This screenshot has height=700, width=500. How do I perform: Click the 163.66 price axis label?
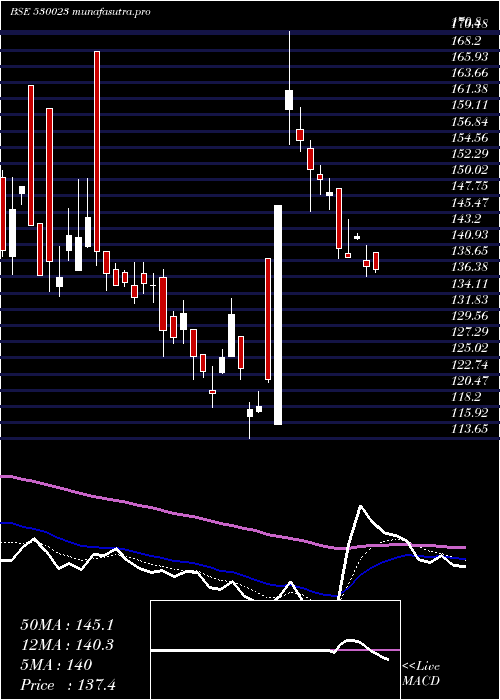coord(470,73)
